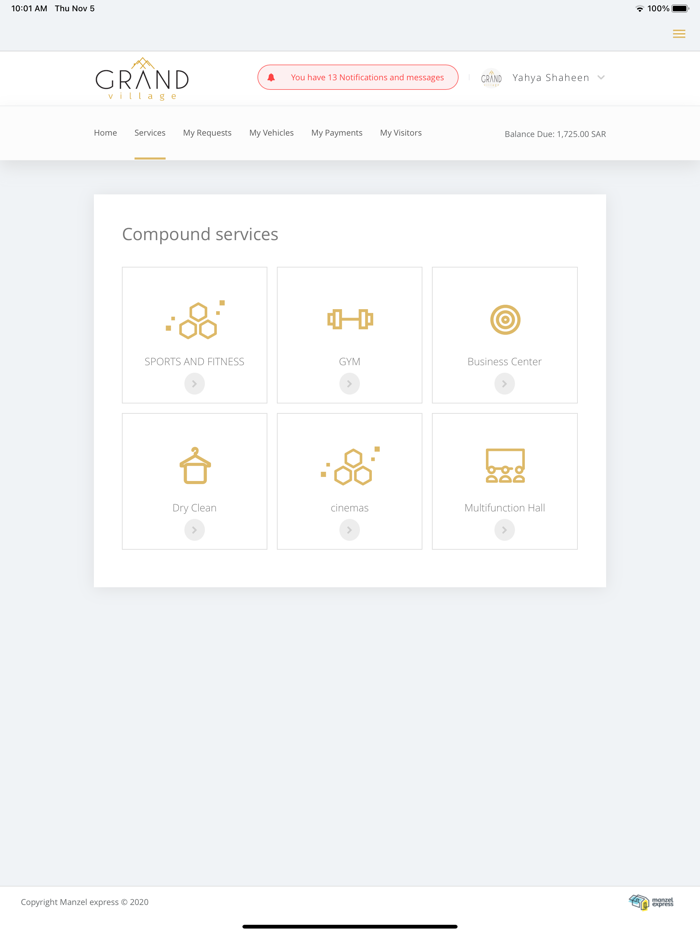Screen dimensions: 700x934
Task: Tap the Wi-Fi status icon
Action: coord(640,8)
